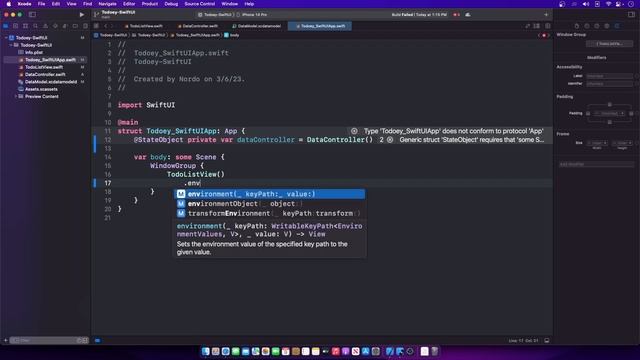Open the body symbol in the jump bar
The height and width of the screenshot is (360, 640).
(x=231, y=36)
